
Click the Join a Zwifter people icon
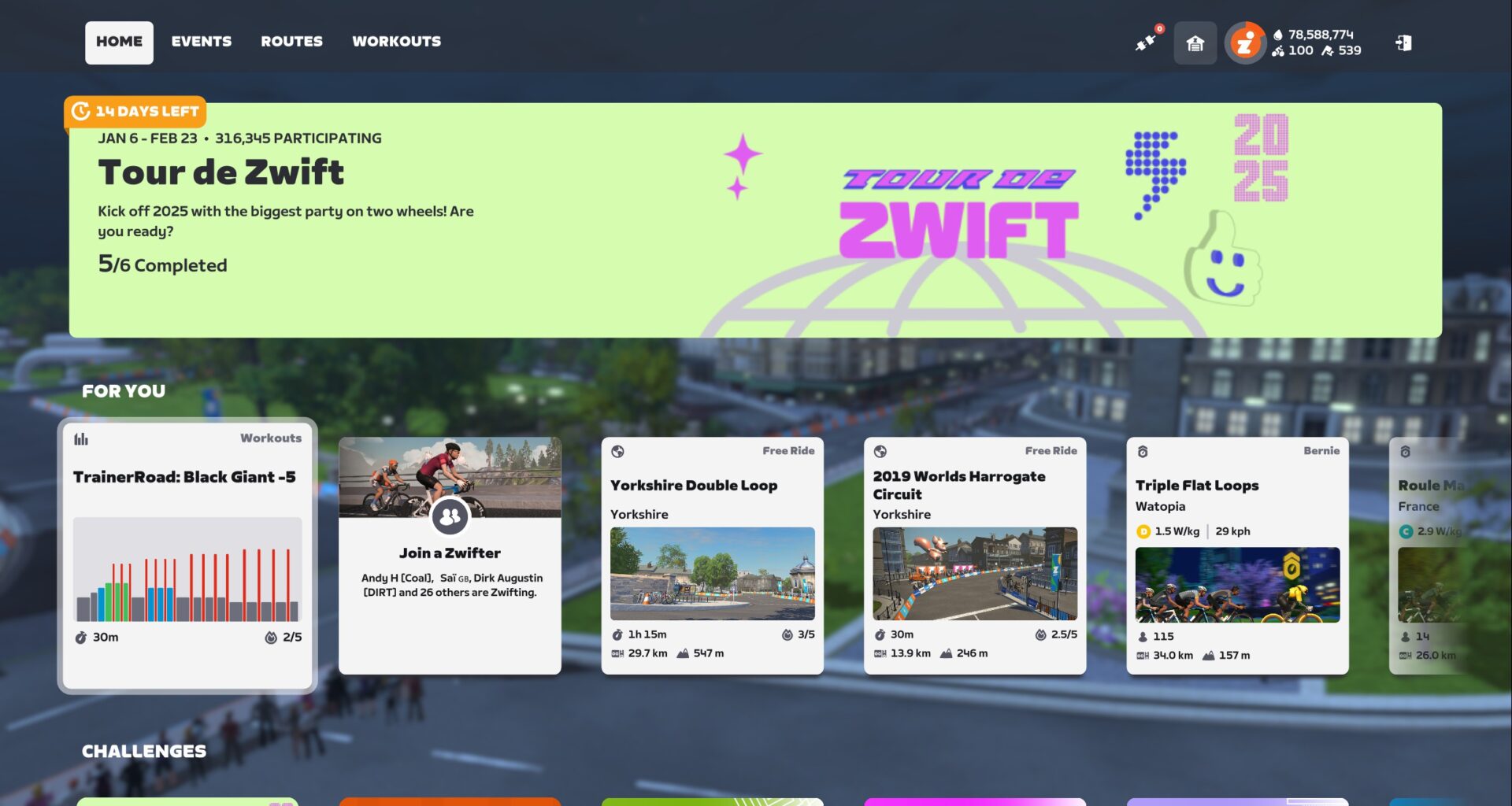(x=450, y=517)
